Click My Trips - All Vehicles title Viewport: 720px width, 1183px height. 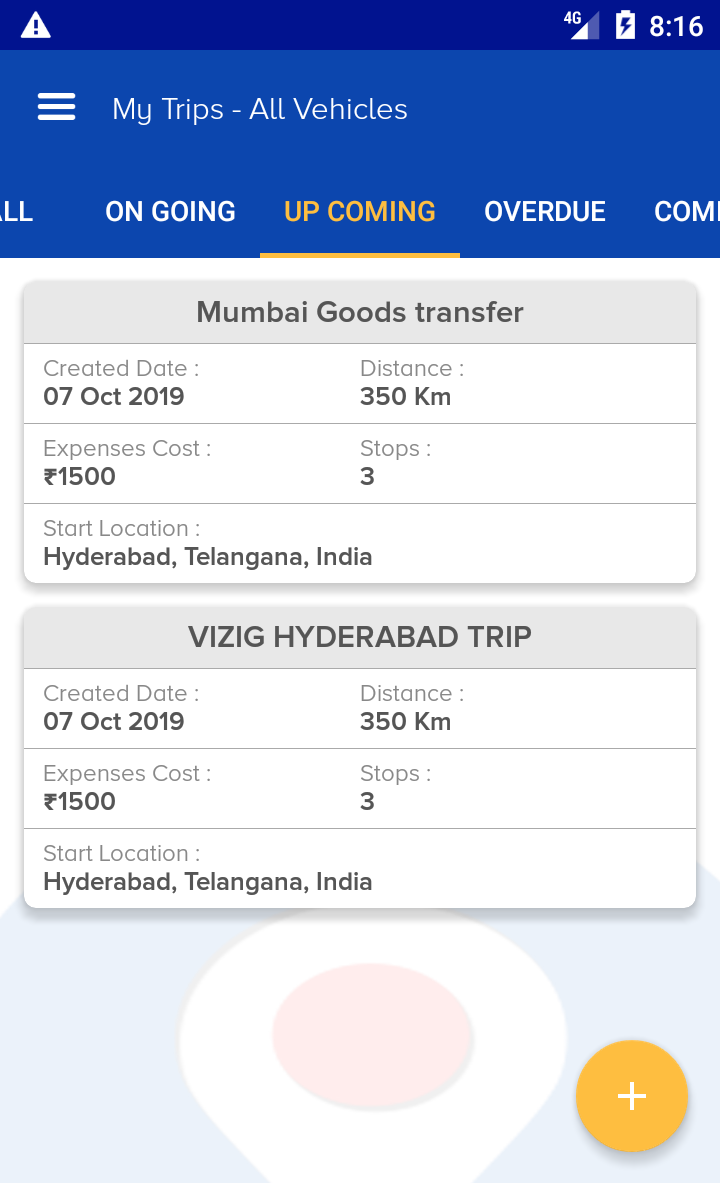[x=260, y=109]
